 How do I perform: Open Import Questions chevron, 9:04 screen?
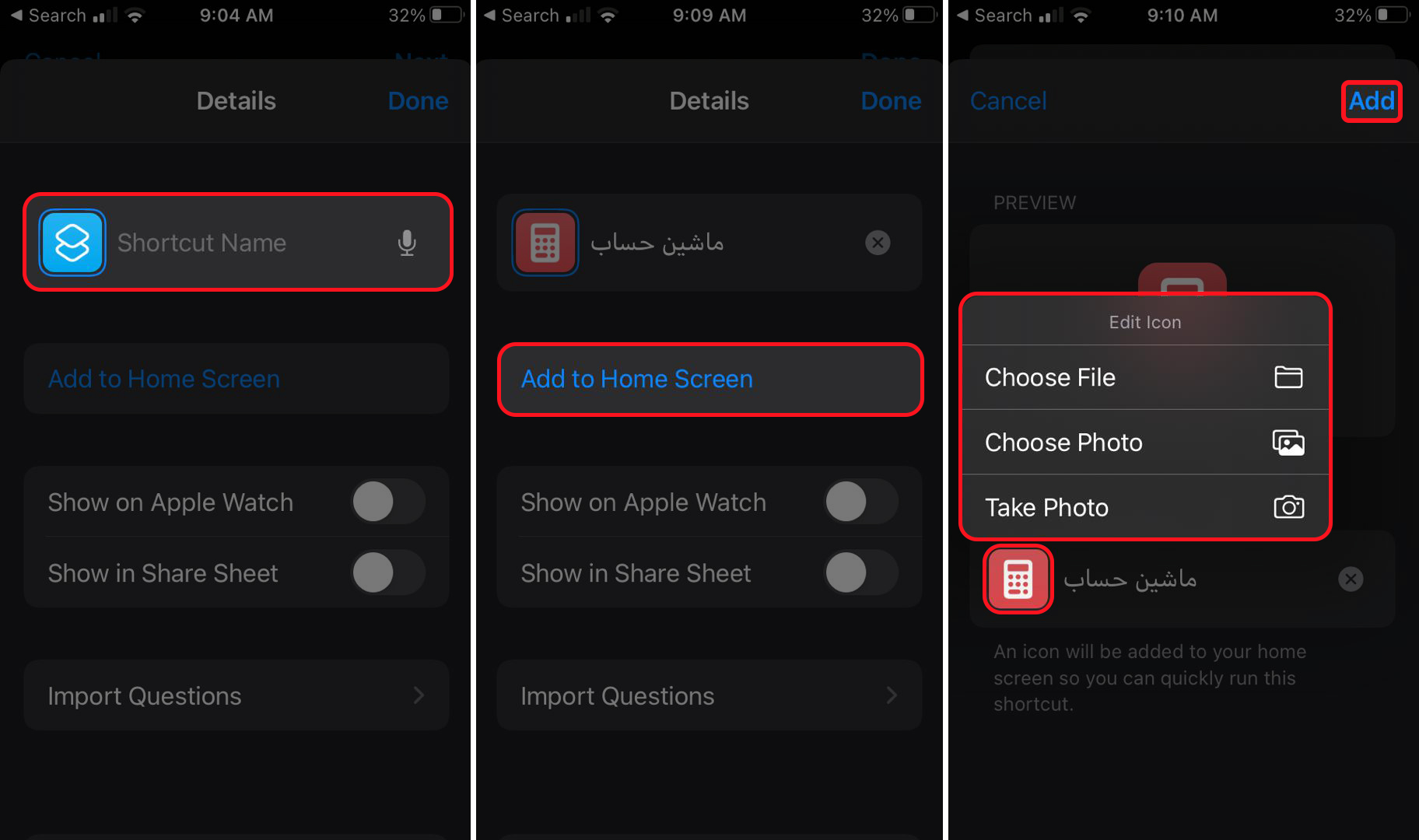[419, 695]
